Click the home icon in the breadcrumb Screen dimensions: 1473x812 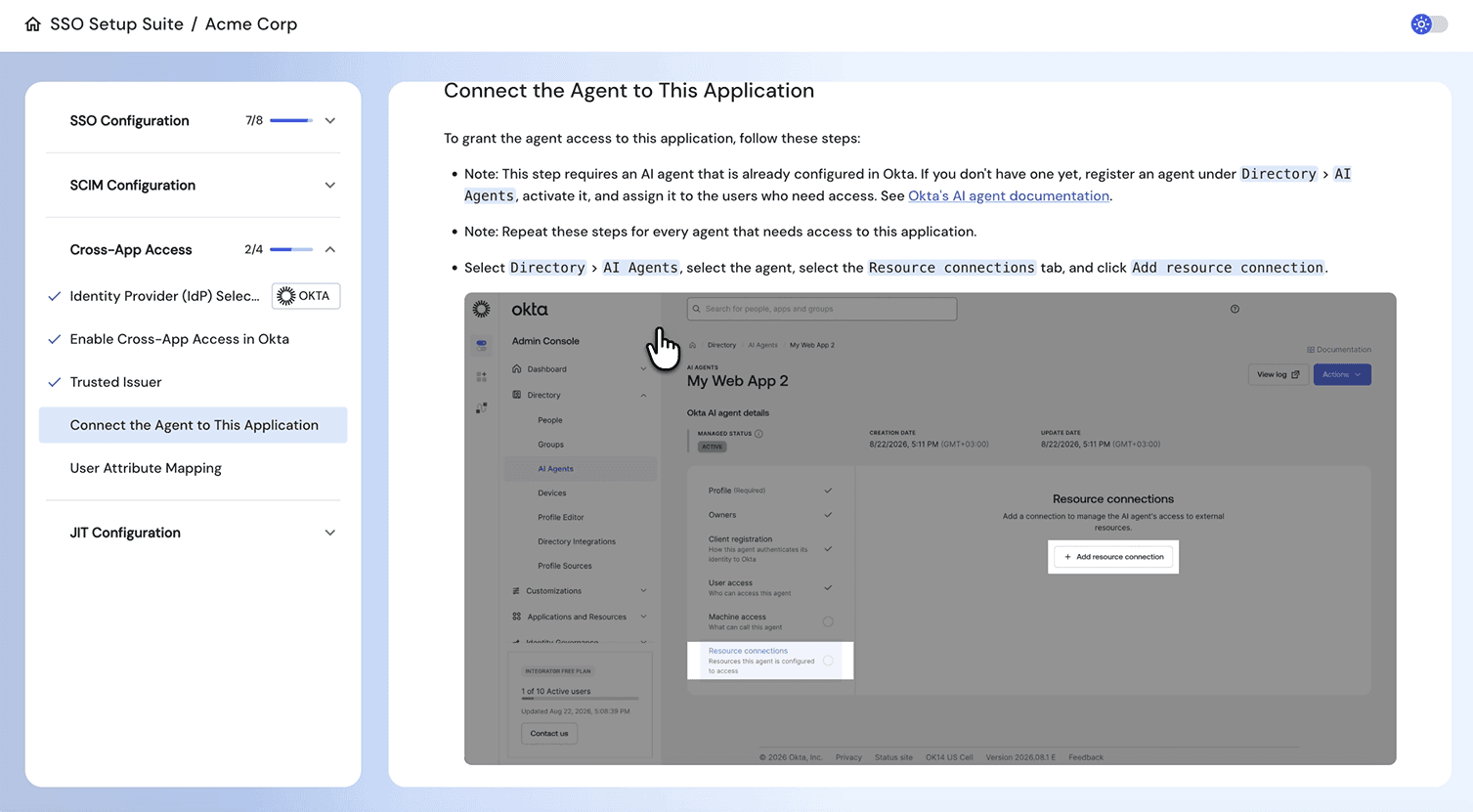coord(32,24)
